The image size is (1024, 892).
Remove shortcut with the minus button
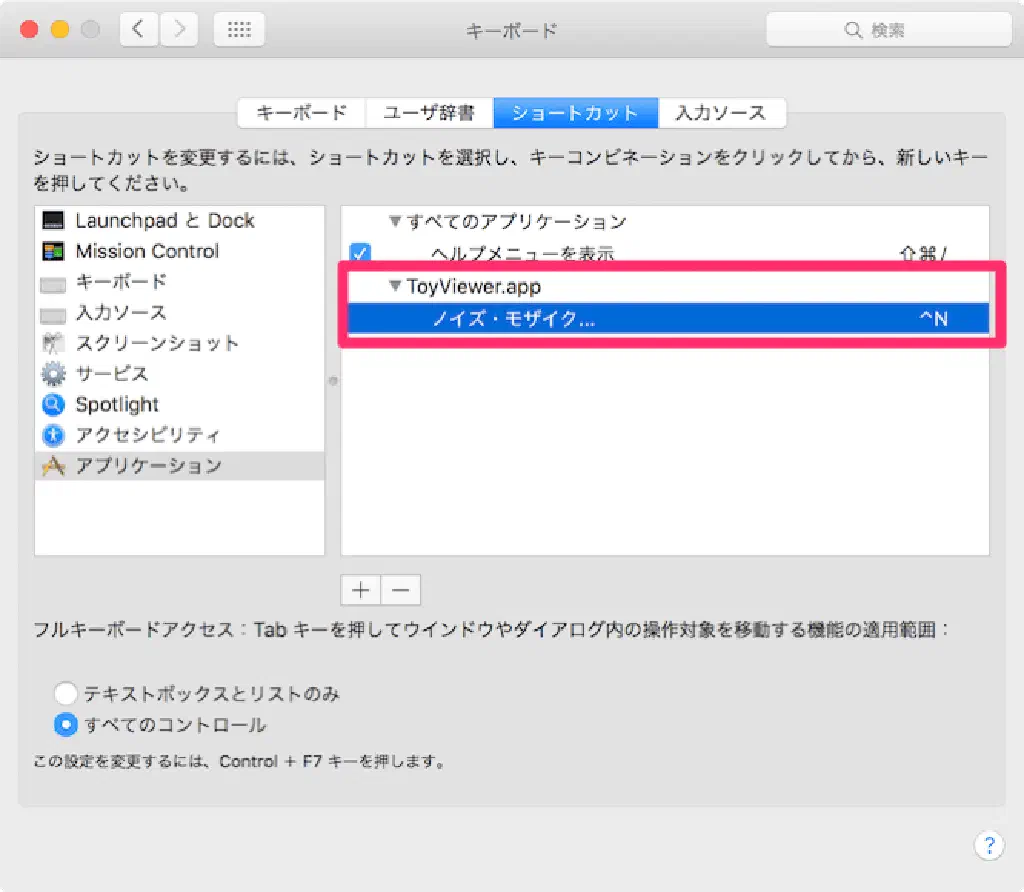[x=401, y=590]
